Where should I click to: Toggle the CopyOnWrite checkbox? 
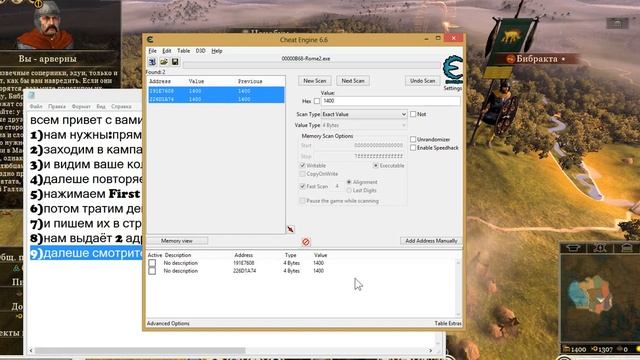pos(302,174)
